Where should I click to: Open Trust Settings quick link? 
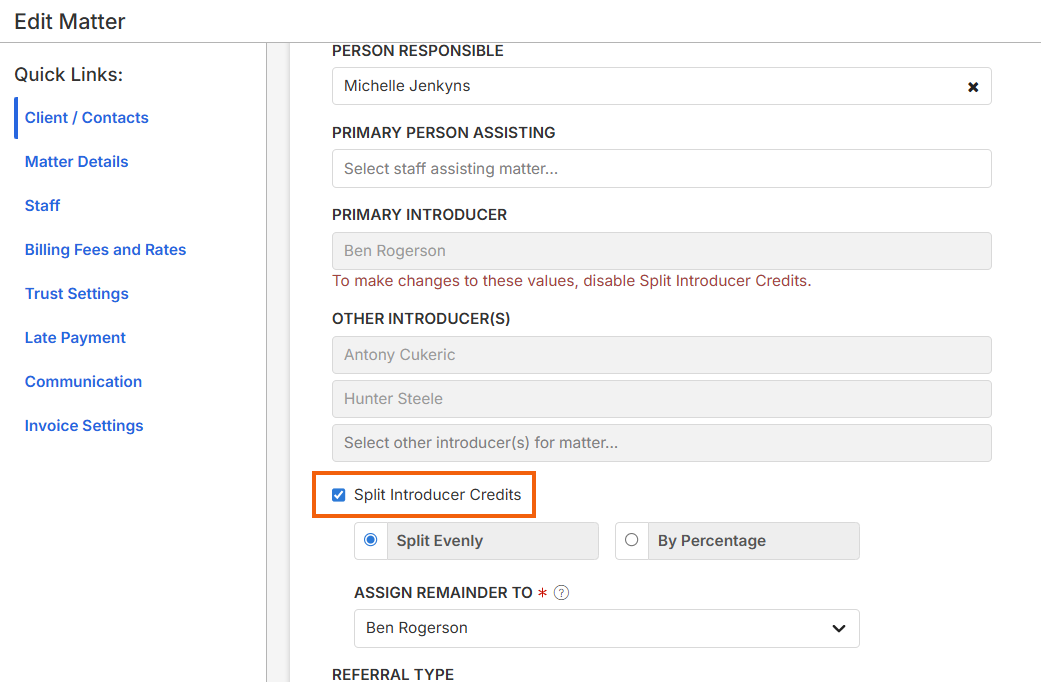click(x=76, y=294)
